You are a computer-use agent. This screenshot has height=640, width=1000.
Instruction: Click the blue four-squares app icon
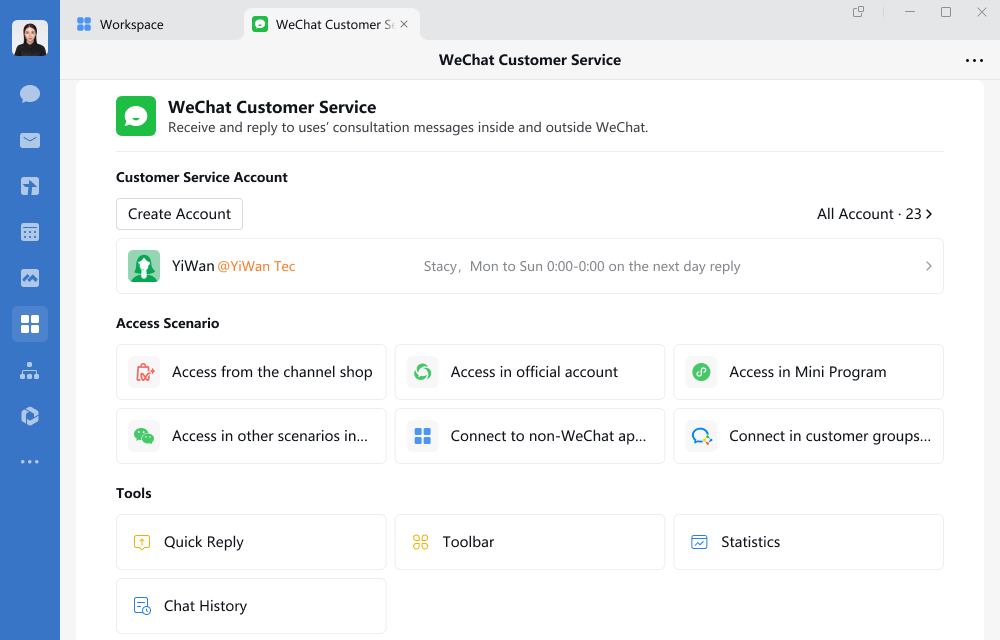(x=423, y=436)
